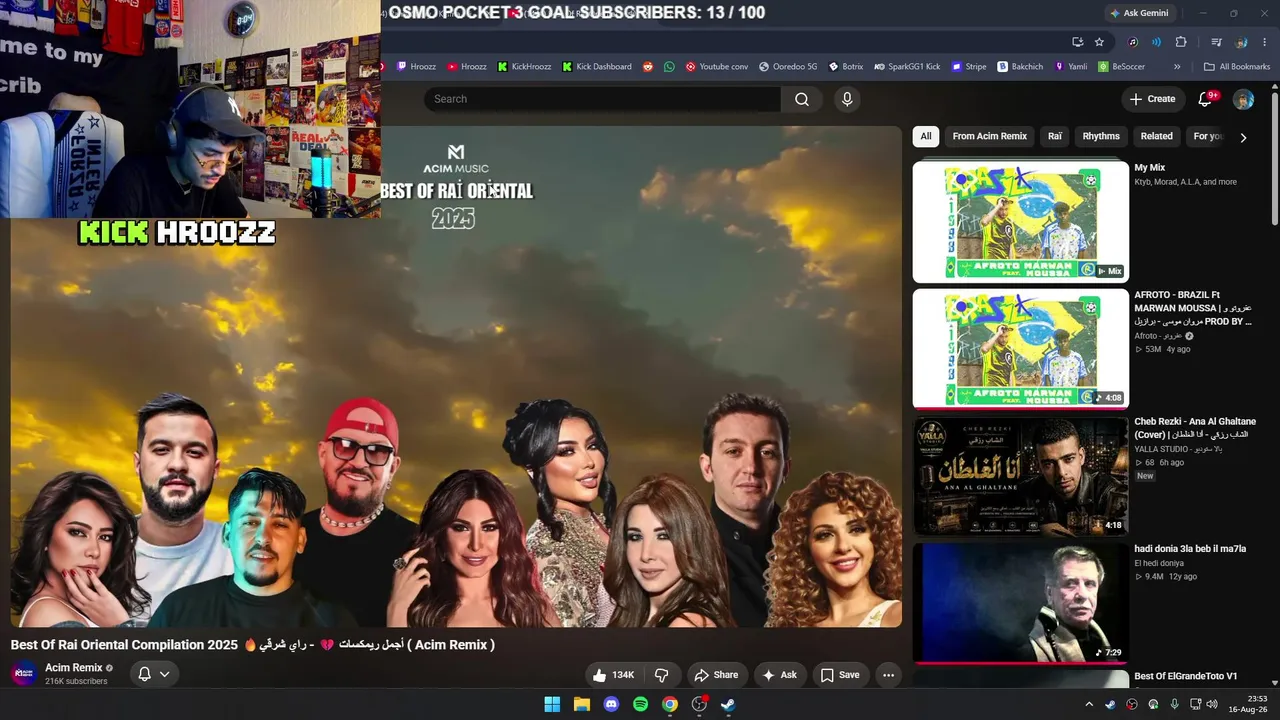Open YouTube notifications bell in the header

(x=1206, y=99)
